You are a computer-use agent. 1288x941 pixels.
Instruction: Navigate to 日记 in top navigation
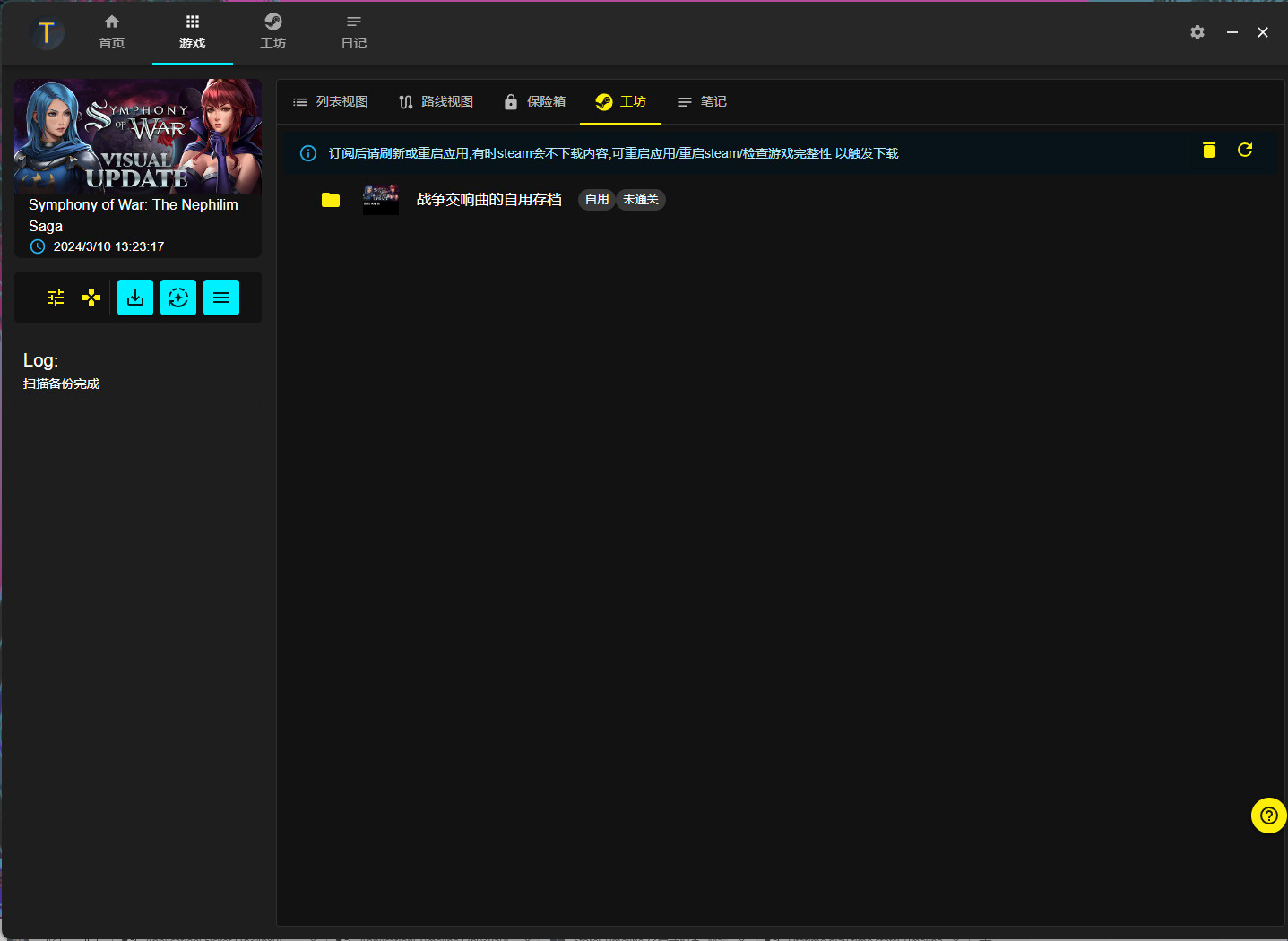tap(353, 32)
